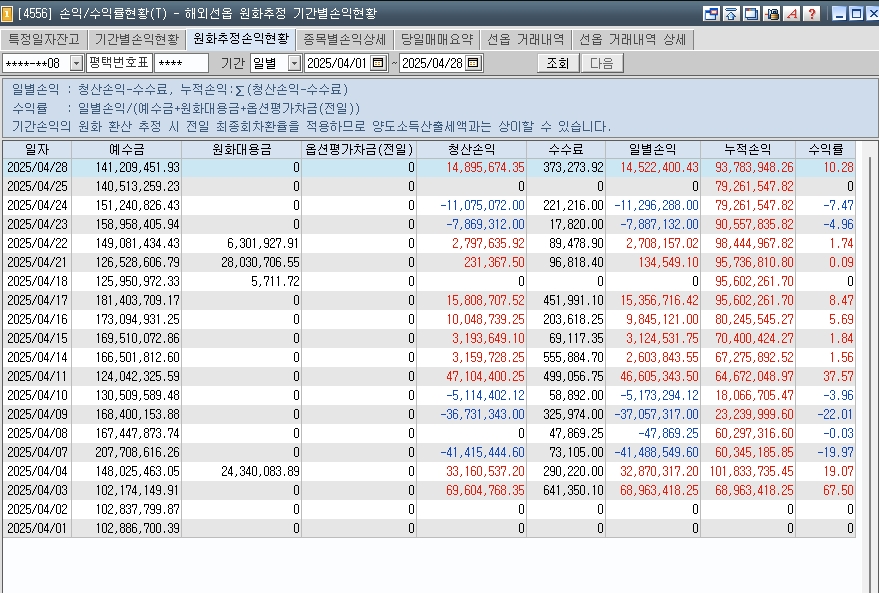Click the 조회 search button

558,63
